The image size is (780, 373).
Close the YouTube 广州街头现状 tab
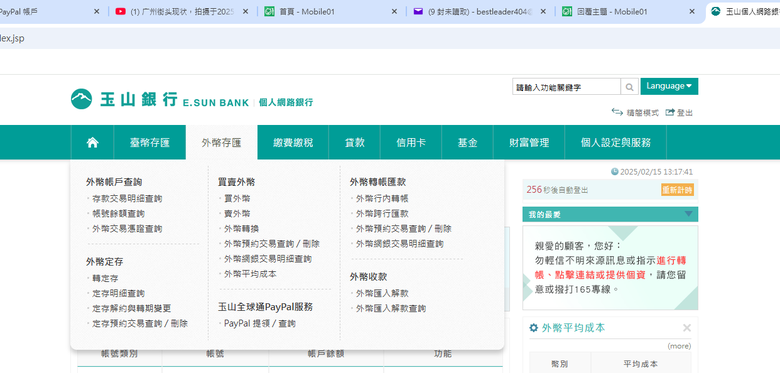[245, 11]
